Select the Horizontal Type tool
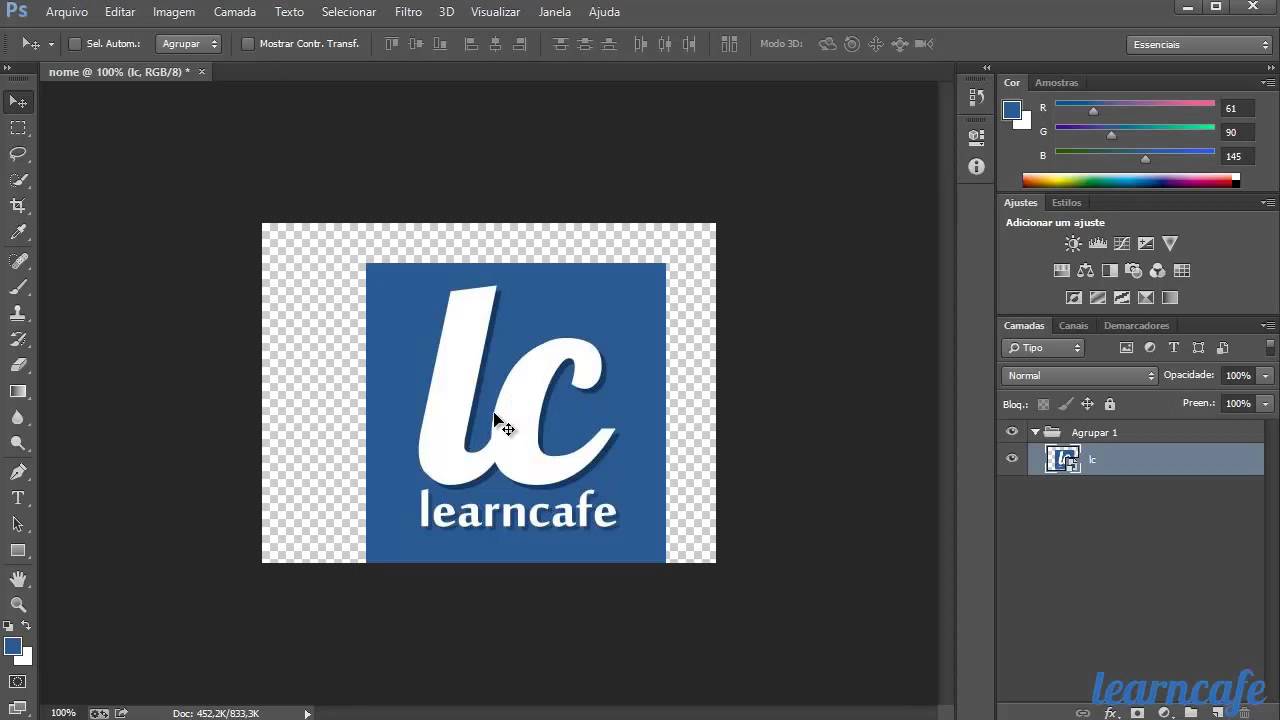 point(18,498)
